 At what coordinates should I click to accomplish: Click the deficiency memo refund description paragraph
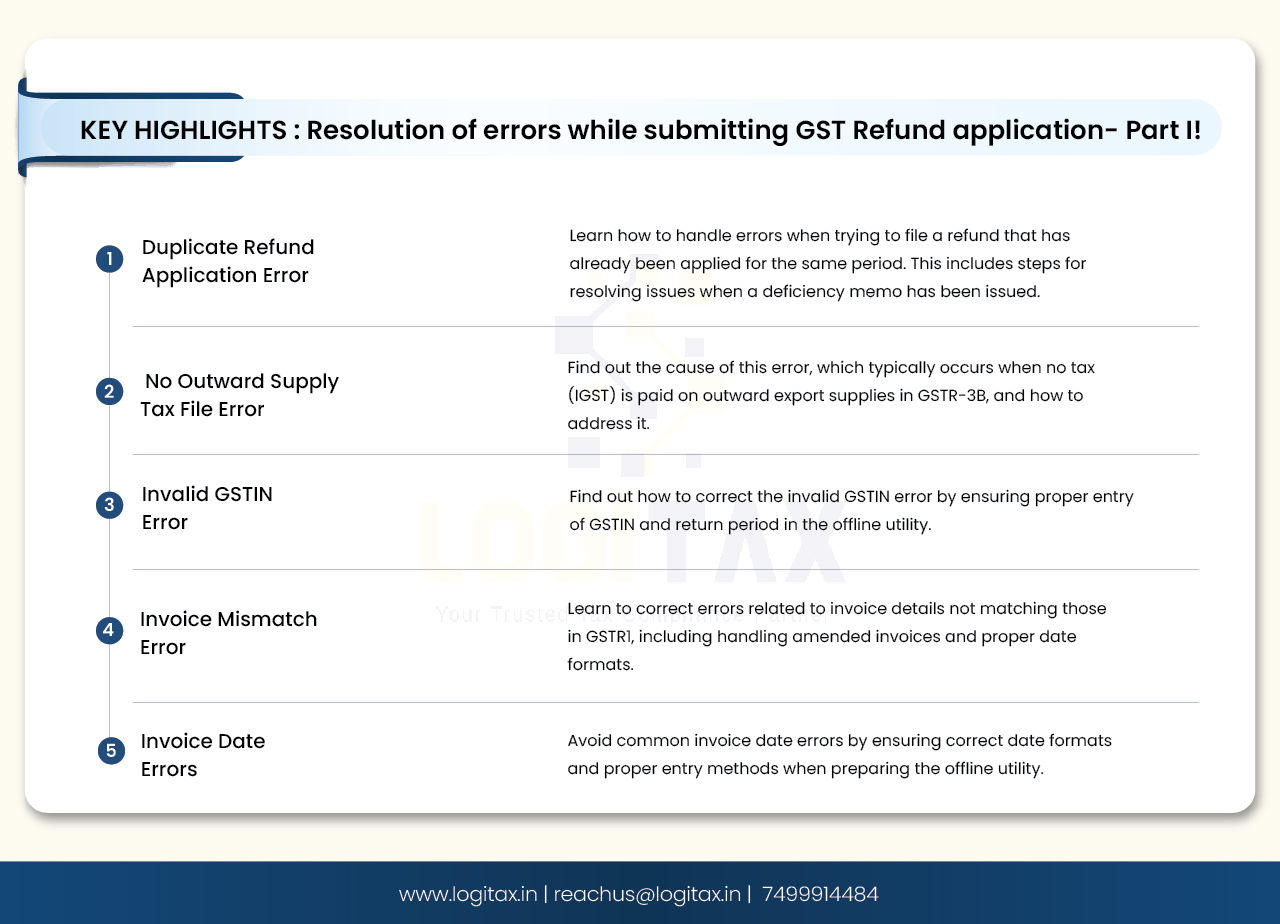(827, 264)
